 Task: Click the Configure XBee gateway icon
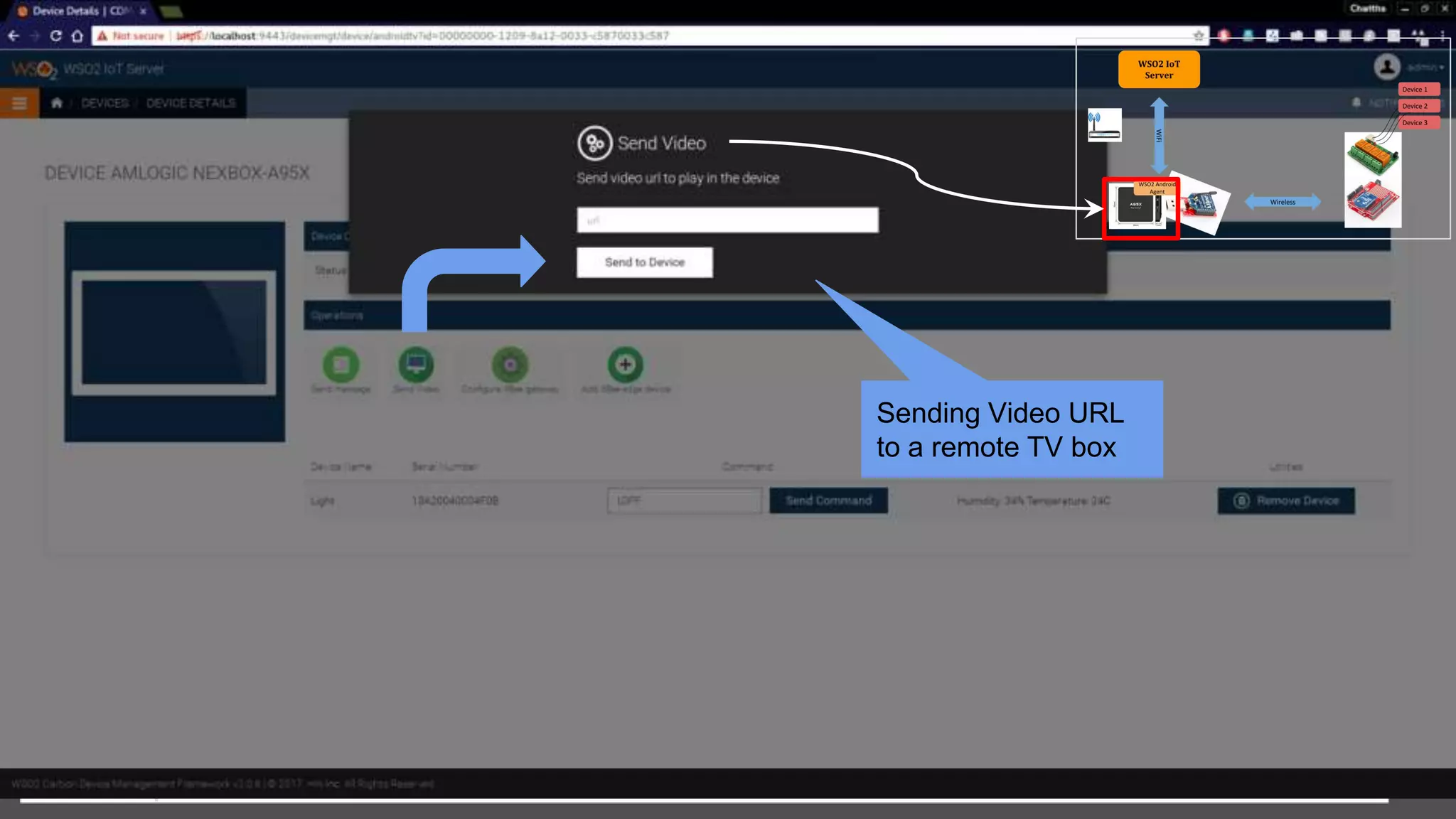coord(510,365)
